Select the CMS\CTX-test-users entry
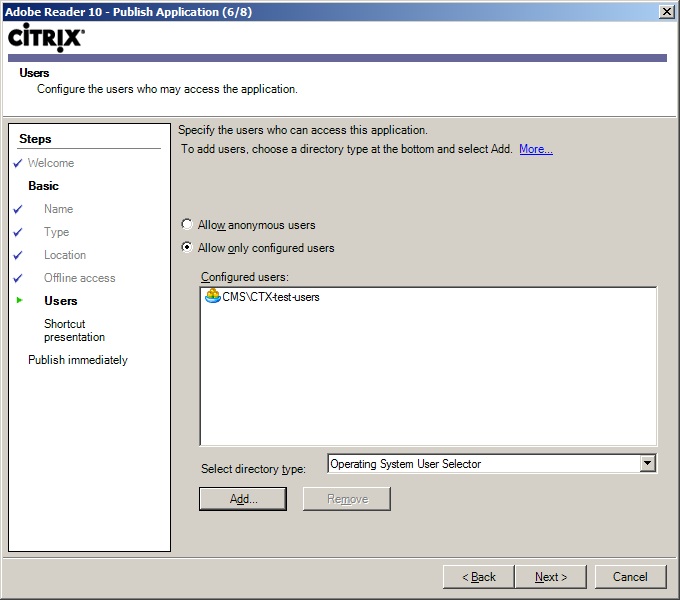 [271, 297]
